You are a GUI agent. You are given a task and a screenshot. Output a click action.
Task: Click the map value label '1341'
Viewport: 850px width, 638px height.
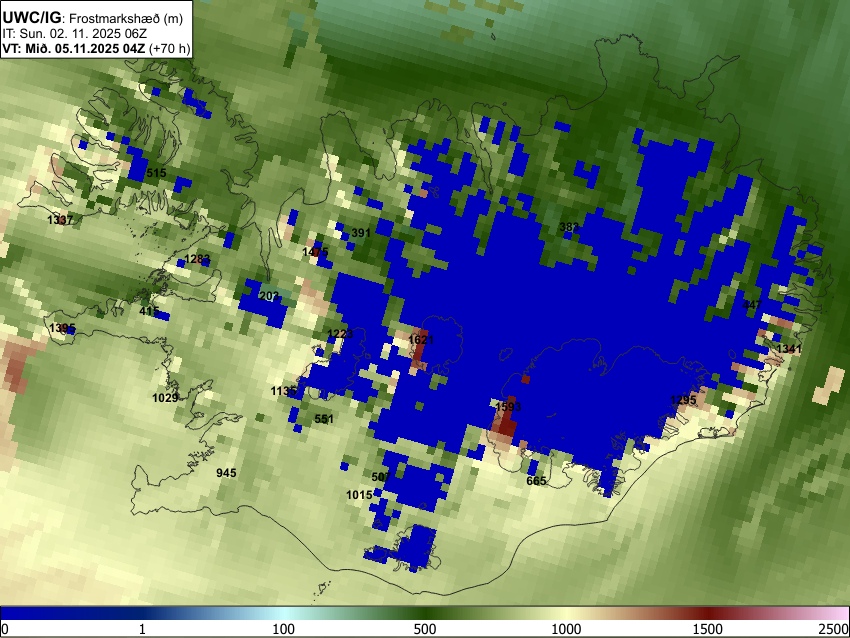pyautogui.click(x=789, y=349)
